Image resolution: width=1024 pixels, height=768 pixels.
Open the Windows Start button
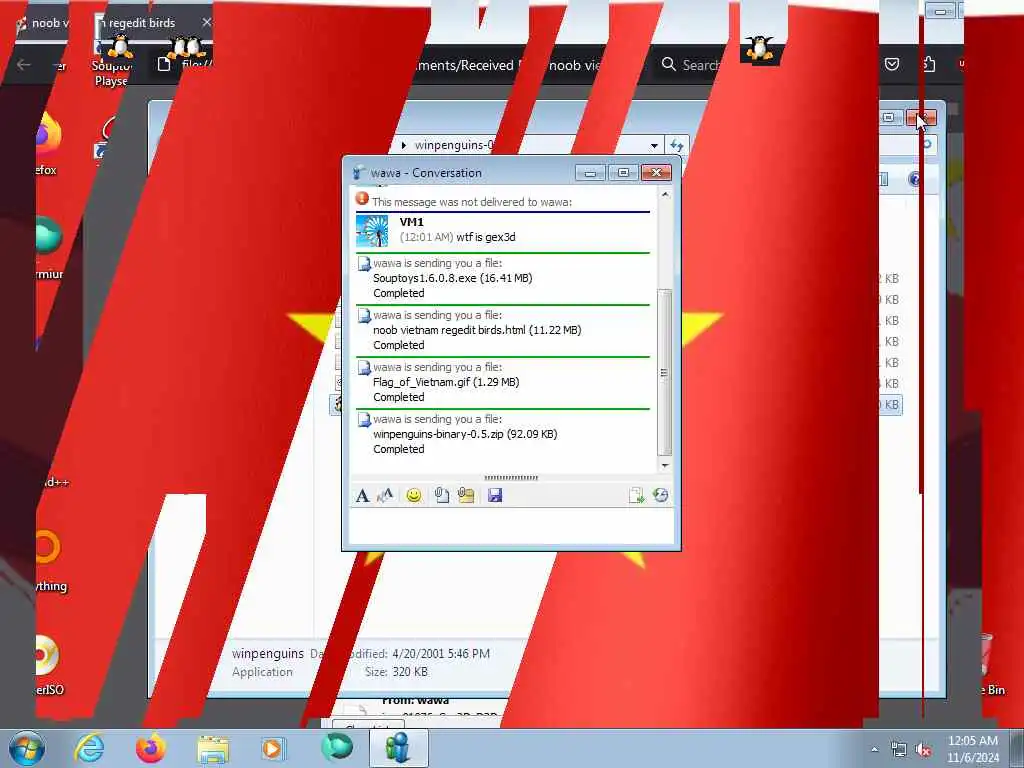(x=26, y=748)
